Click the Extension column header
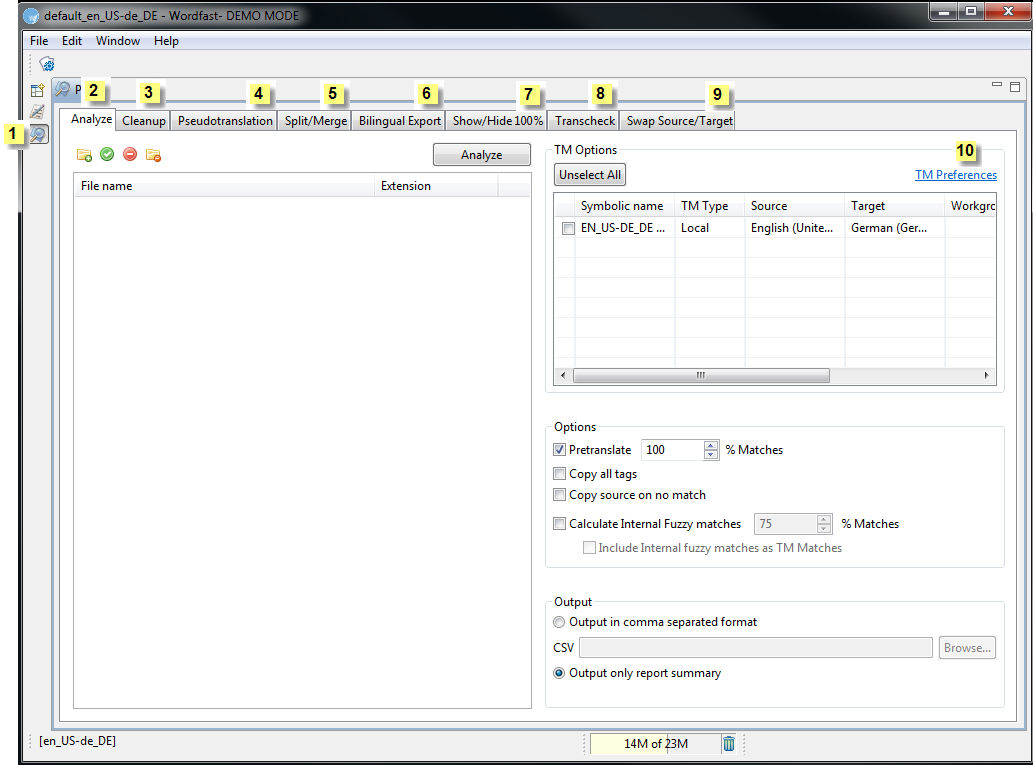 (436, 186)
